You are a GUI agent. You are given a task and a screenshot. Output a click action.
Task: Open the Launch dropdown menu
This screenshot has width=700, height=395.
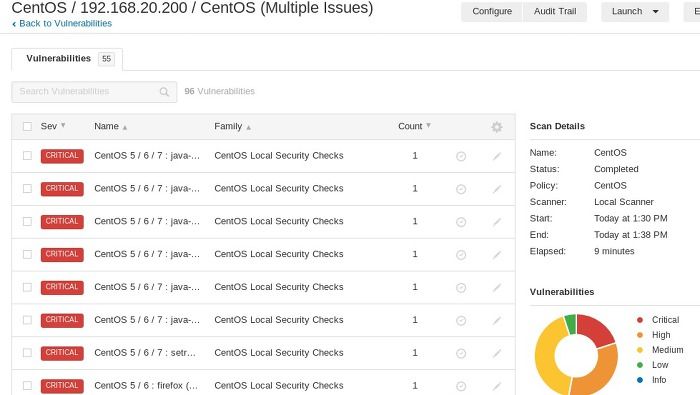(635, 12)
